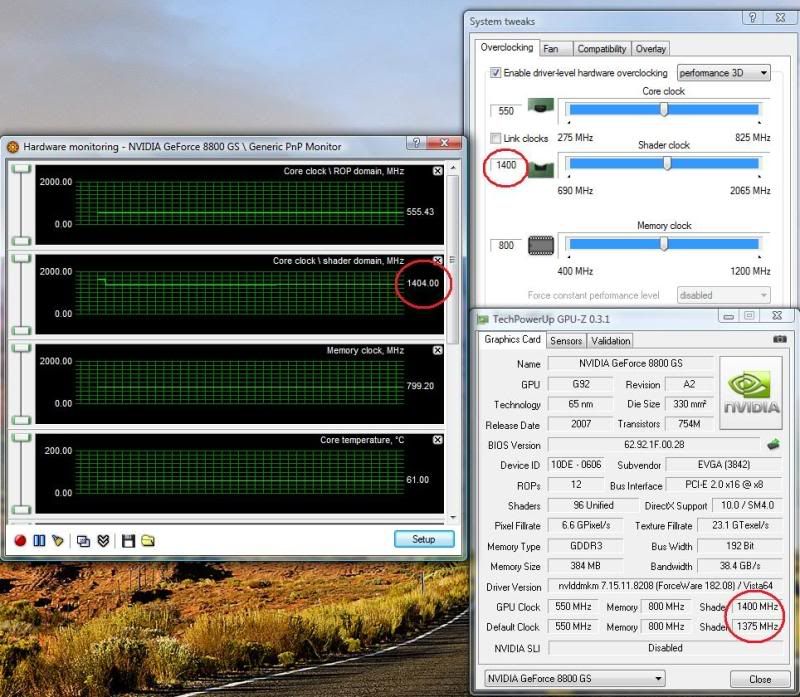Viewport: 800px width, 697px height.
Task: Click Pixel Fillrate value 6.6 GPixel/s
Action: tap(585, 525)
